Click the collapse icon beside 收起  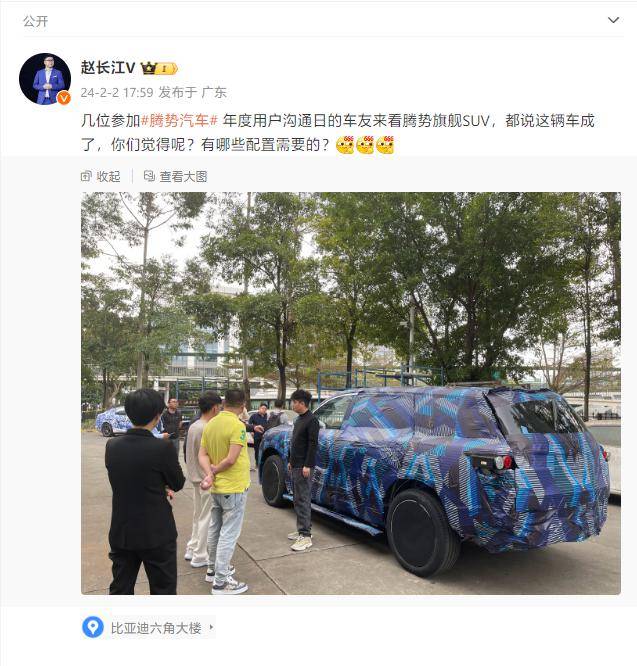[86, 176]
